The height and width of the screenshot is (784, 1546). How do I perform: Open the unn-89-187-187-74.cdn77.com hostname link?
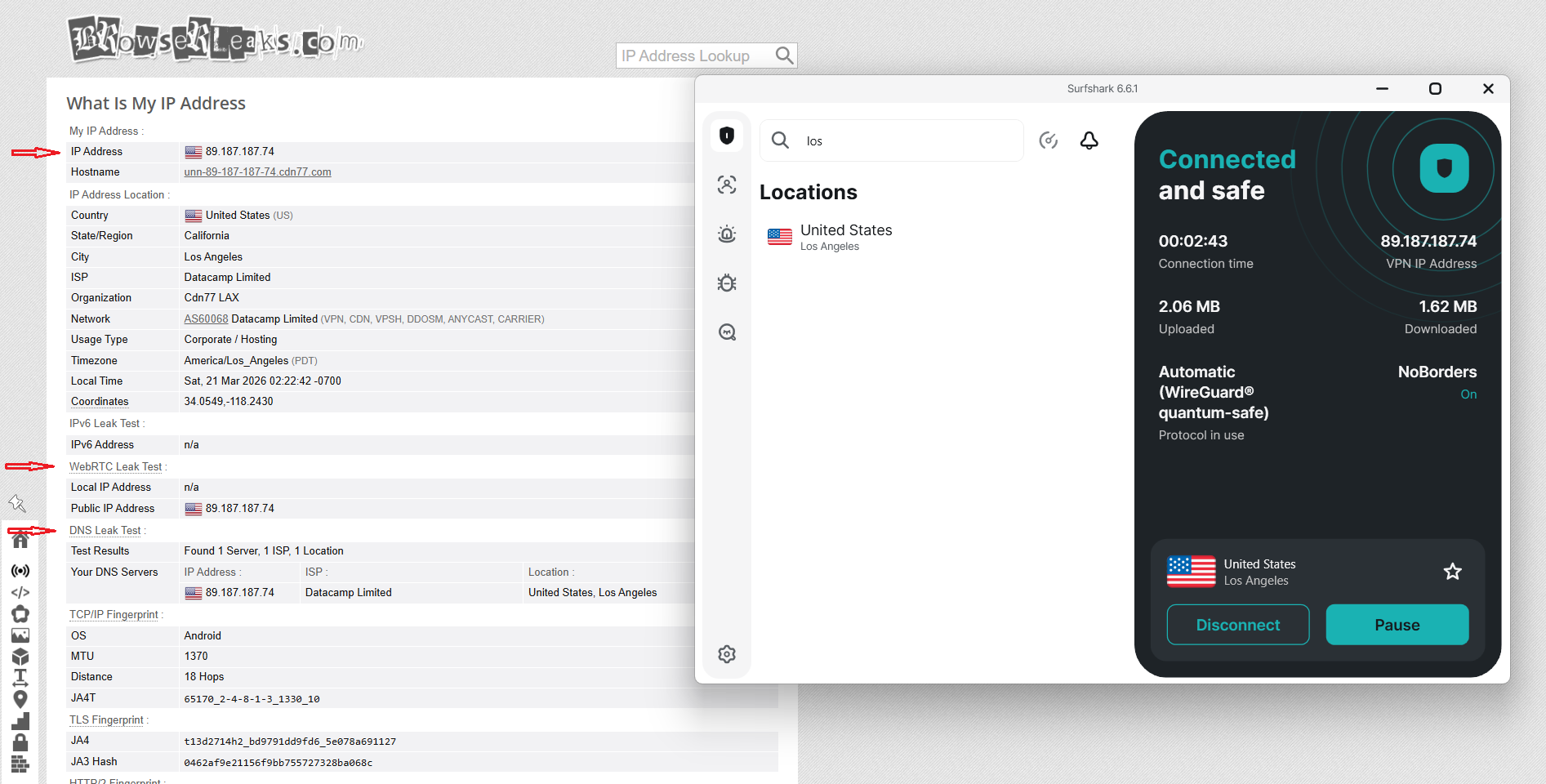click(257, 172)
